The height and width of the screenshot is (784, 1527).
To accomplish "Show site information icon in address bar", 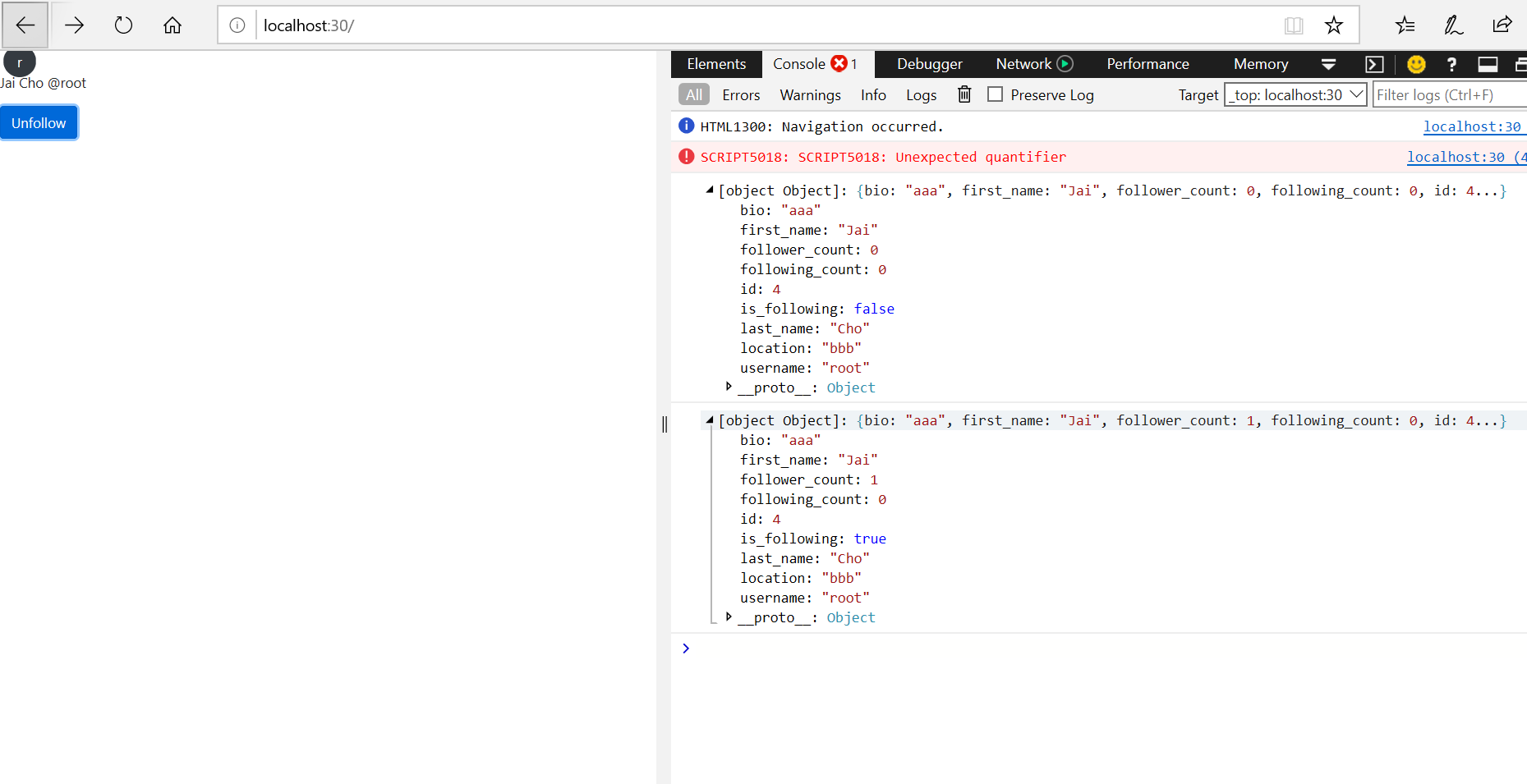I will 237,25.
